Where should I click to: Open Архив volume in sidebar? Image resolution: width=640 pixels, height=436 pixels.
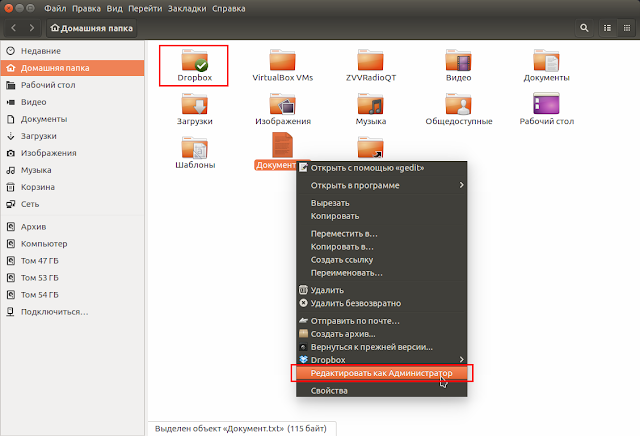tap(72, 227)
